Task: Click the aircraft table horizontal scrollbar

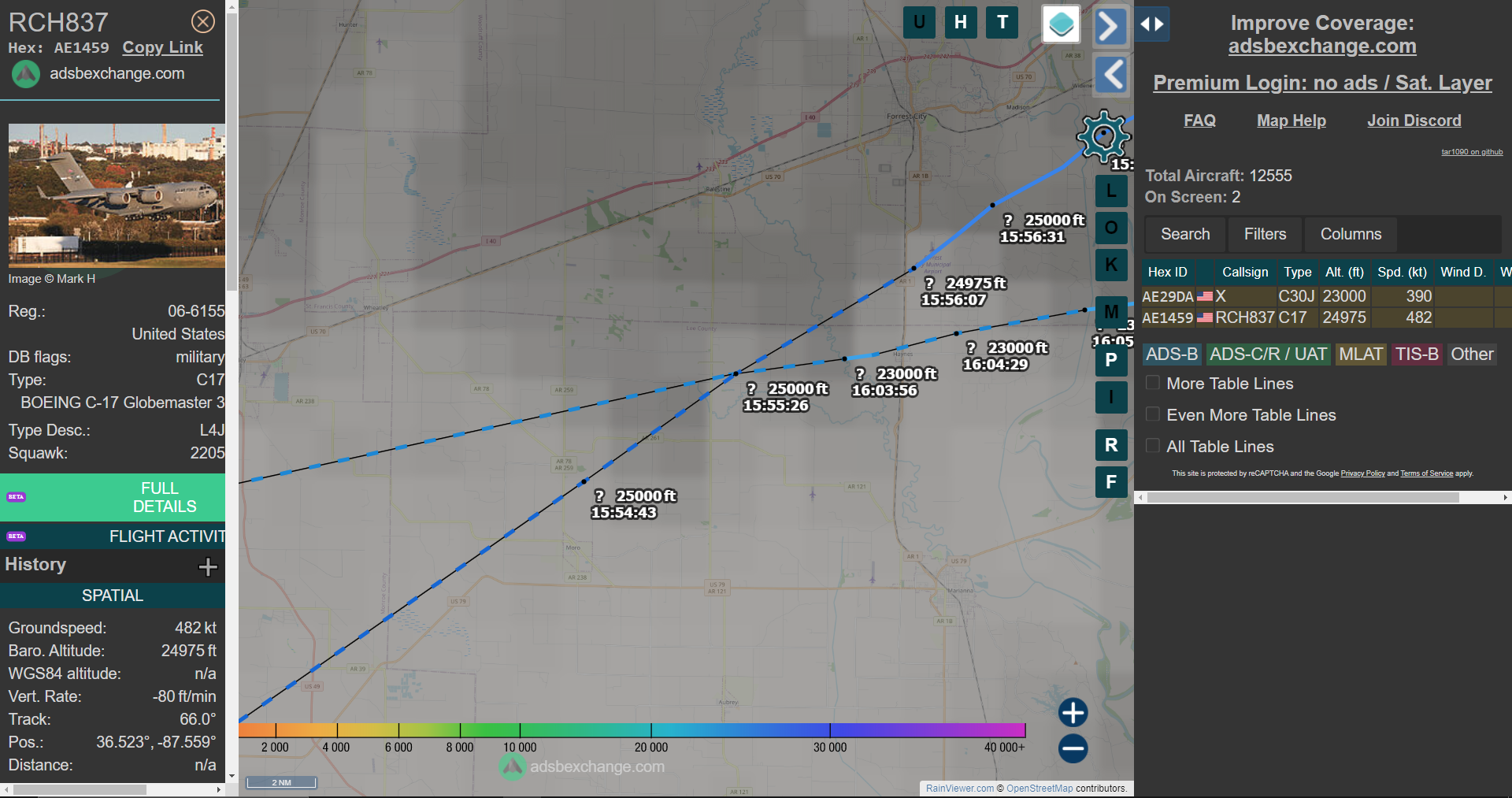Action: tap(1303, 498)
